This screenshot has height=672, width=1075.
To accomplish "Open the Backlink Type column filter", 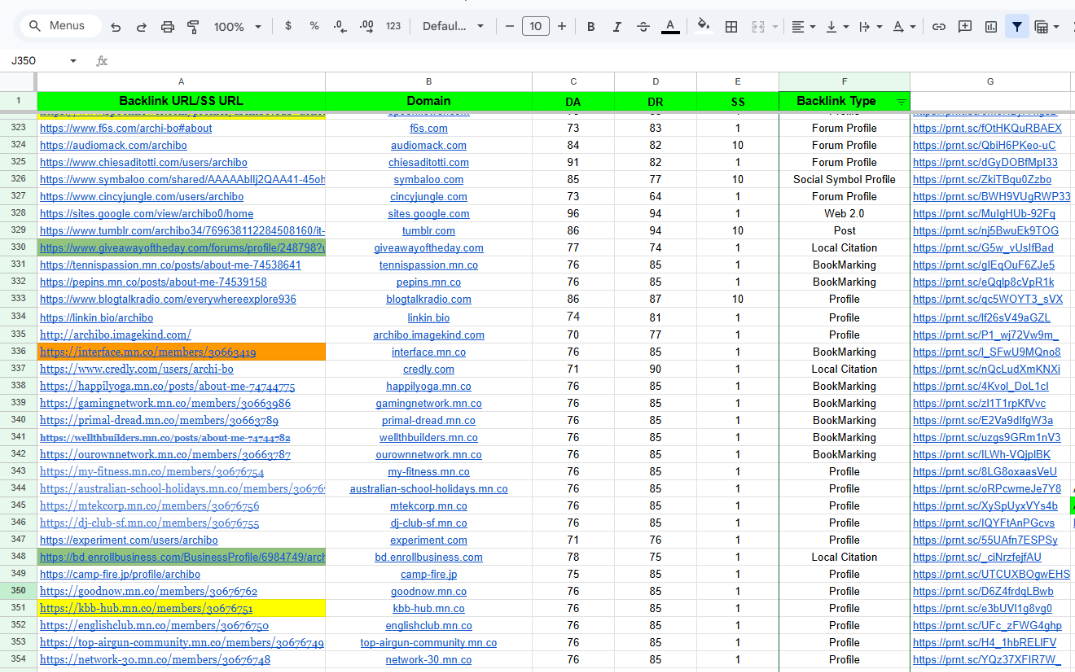I will 901,102.
